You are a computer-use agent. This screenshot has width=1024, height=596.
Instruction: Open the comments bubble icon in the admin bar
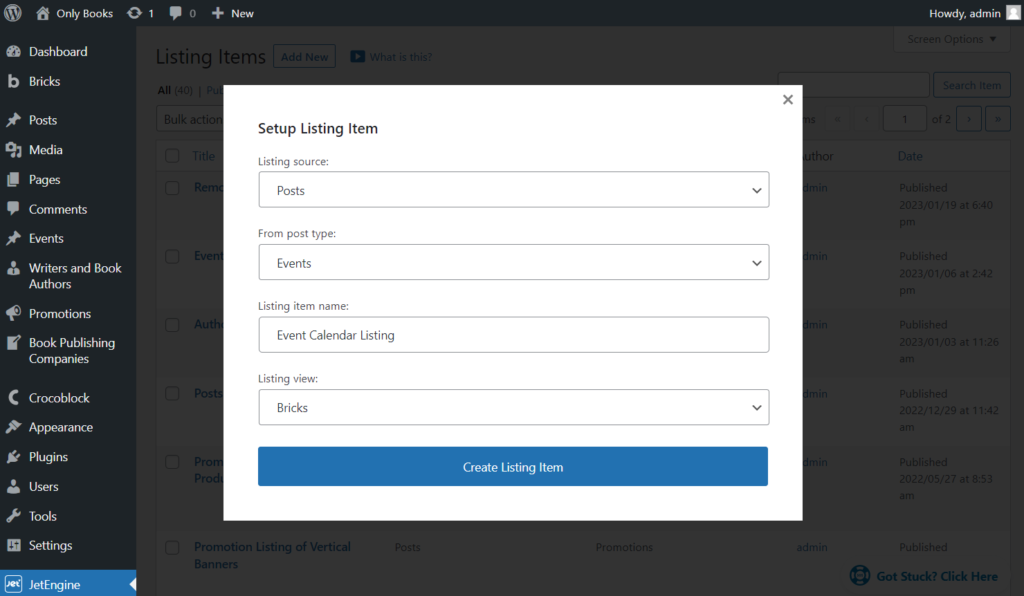pos(175,13)
